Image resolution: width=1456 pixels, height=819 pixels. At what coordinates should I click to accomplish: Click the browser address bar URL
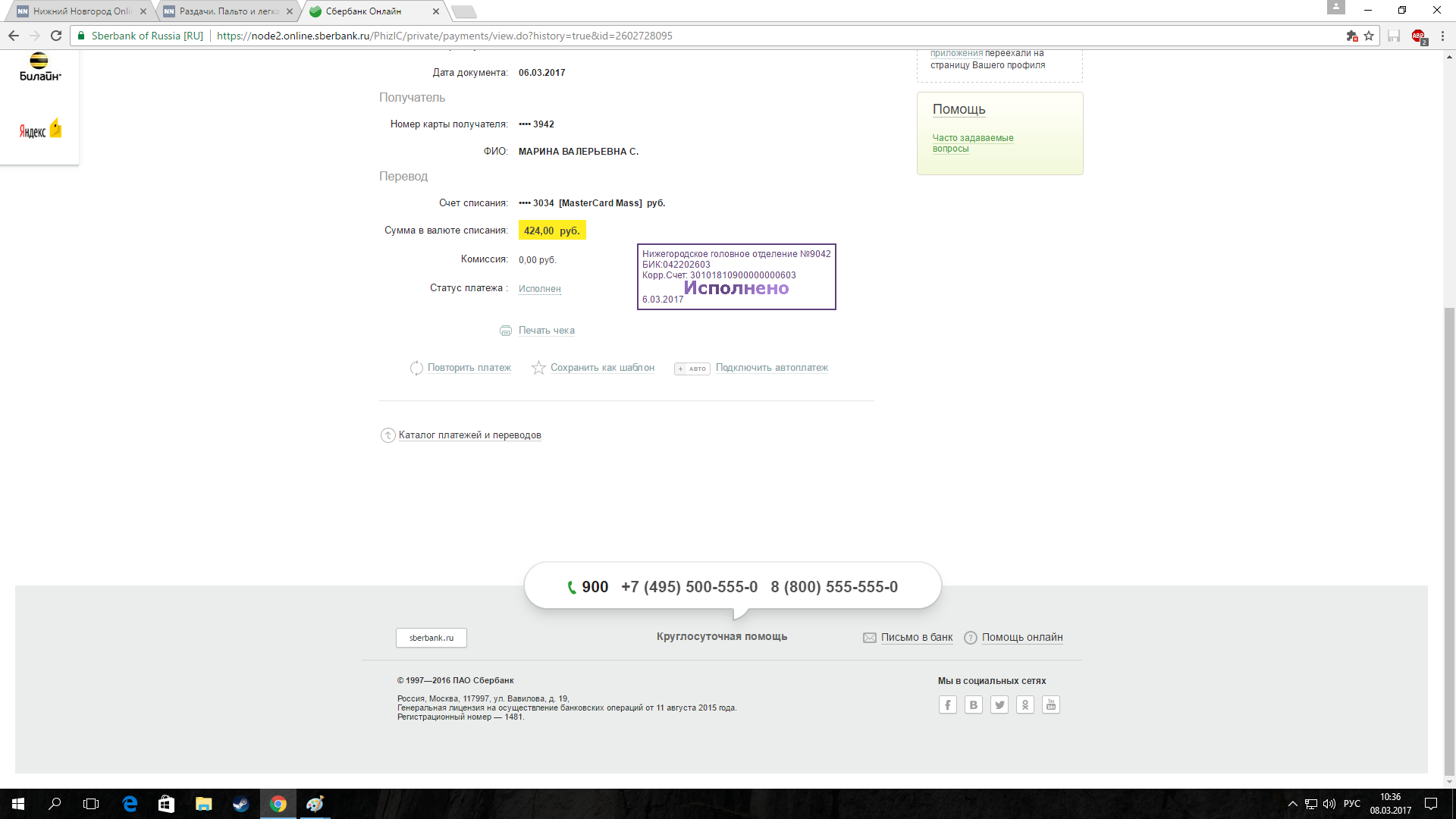click(x=444, y=36)
